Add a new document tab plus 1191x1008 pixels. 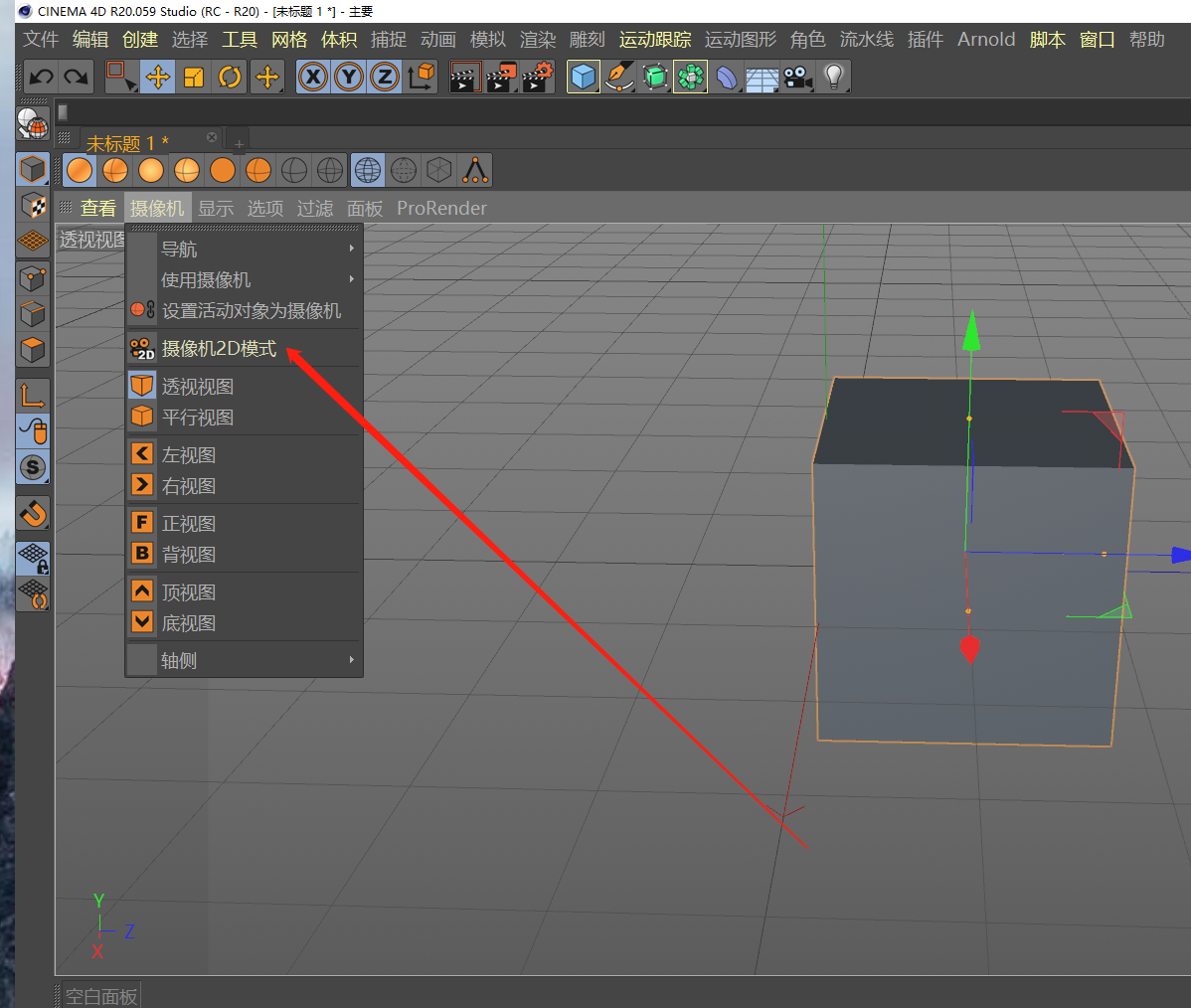(x=239, y=143)
